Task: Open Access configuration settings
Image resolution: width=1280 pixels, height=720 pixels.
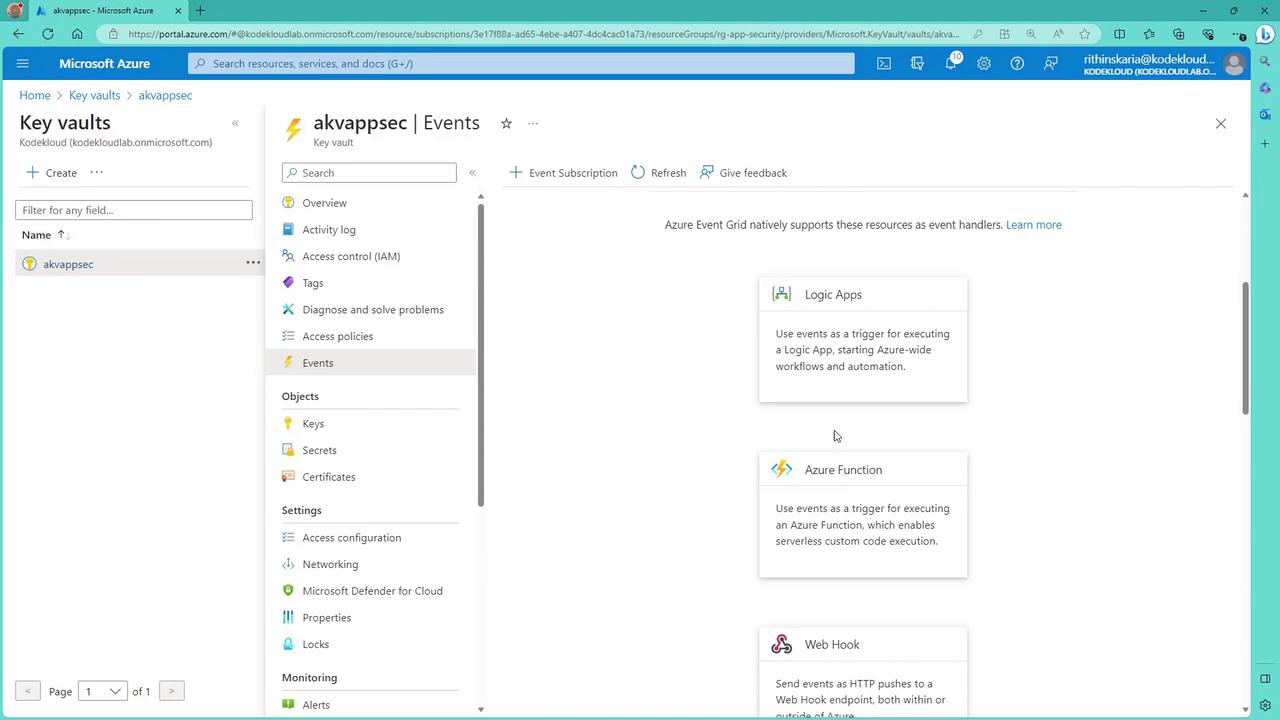Action: point(351,538)
